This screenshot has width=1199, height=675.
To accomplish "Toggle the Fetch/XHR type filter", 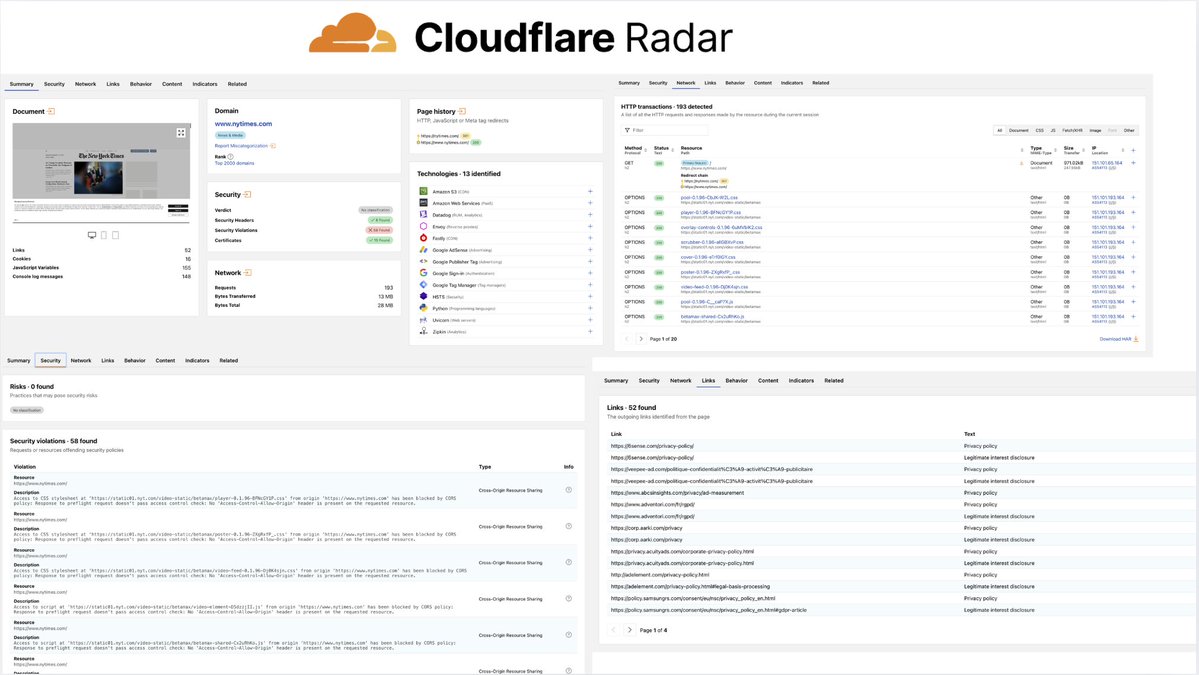I will [1072, 130].
